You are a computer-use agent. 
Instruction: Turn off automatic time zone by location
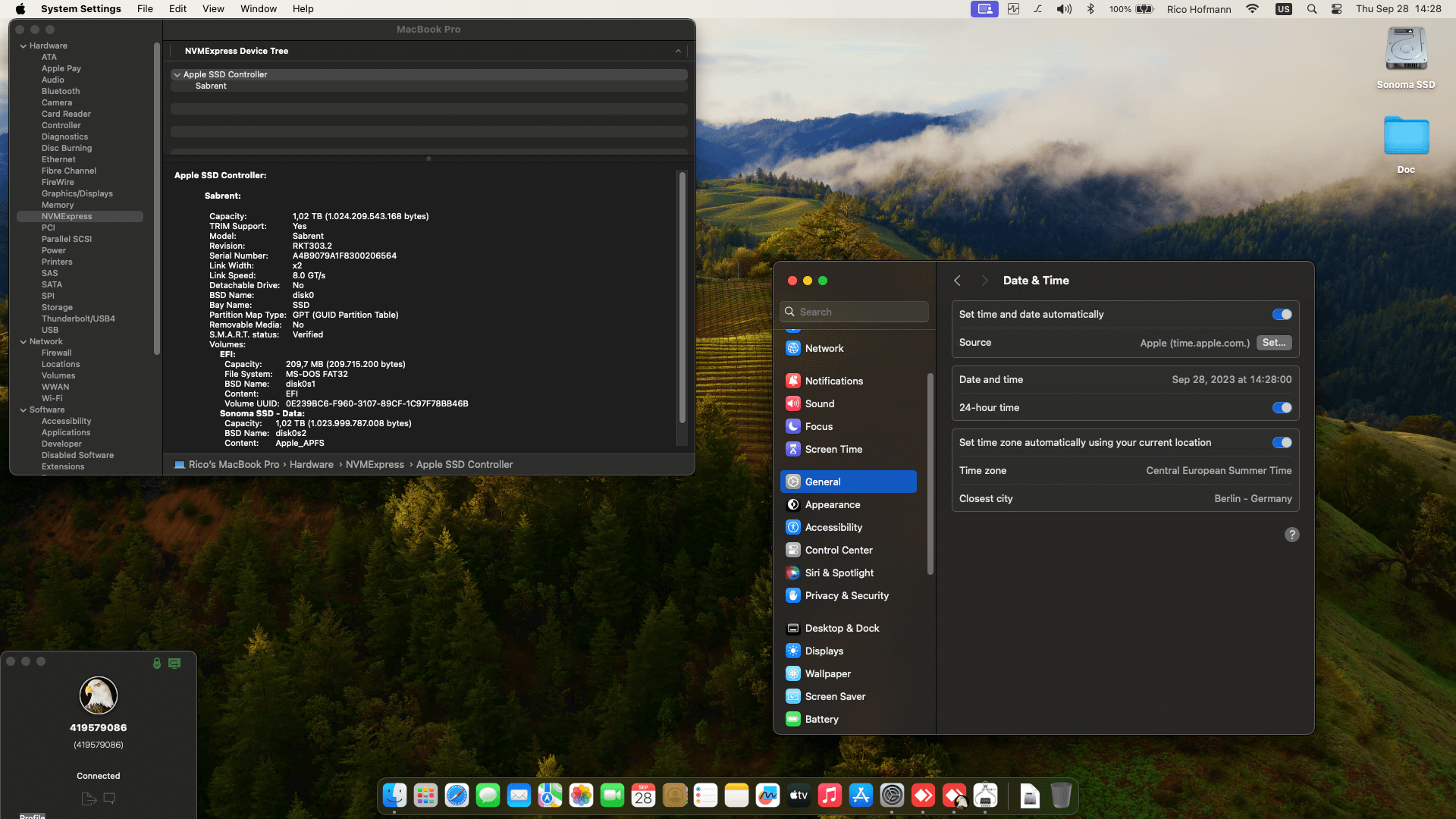pyautogui.click(x=1282, y=443)
